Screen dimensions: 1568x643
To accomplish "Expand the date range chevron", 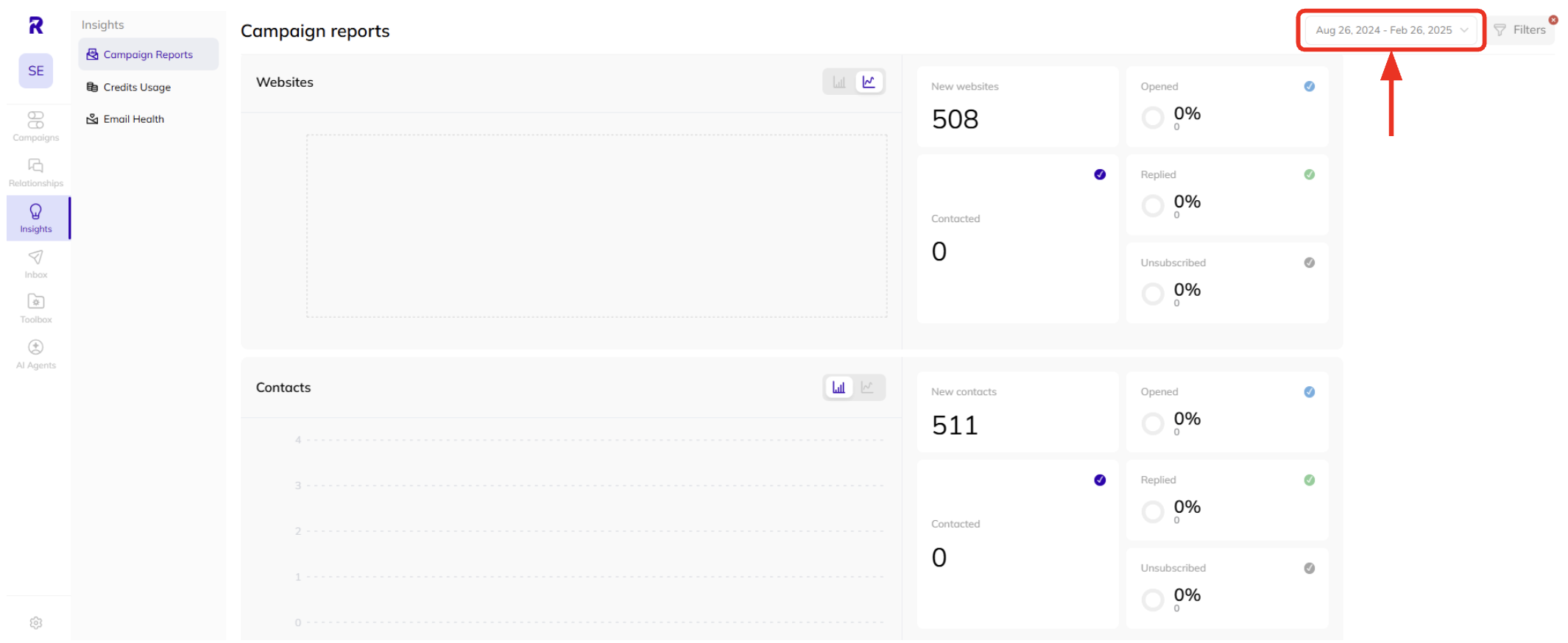I will click(1465, 30).
